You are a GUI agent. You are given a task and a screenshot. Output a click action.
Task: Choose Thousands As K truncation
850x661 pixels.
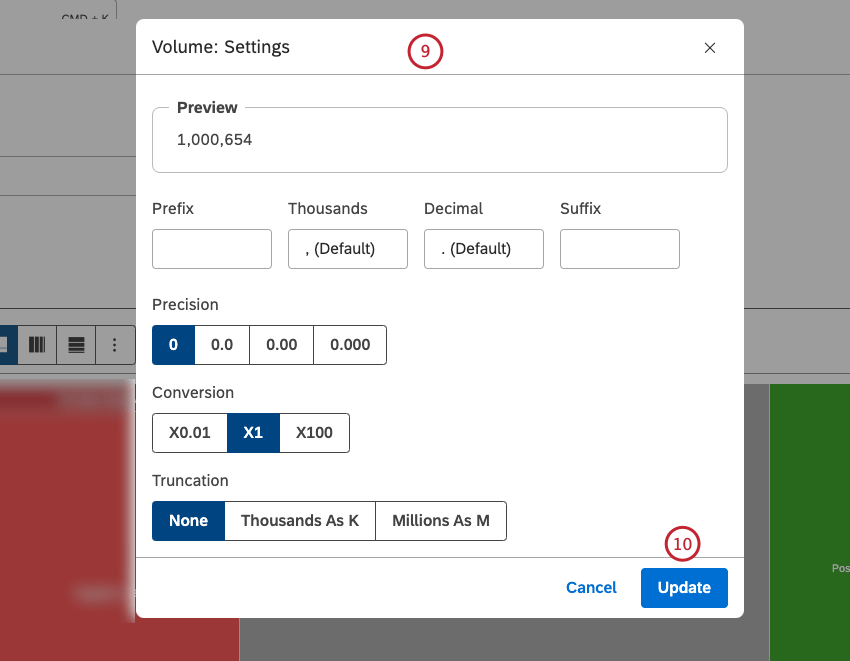click(x=299, y=521)
